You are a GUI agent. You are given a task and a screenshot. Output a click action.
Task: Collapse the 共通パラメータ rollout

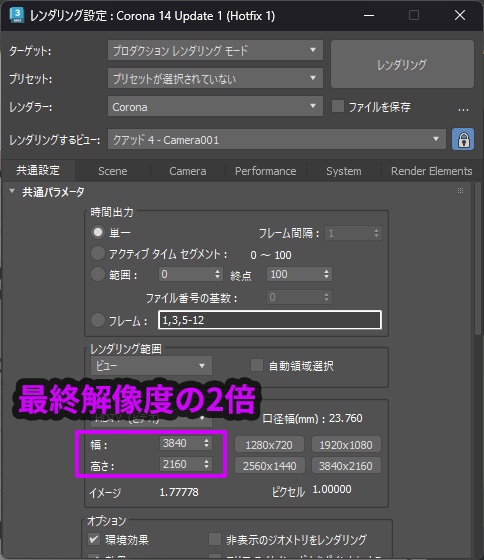(x=12, y=191)
